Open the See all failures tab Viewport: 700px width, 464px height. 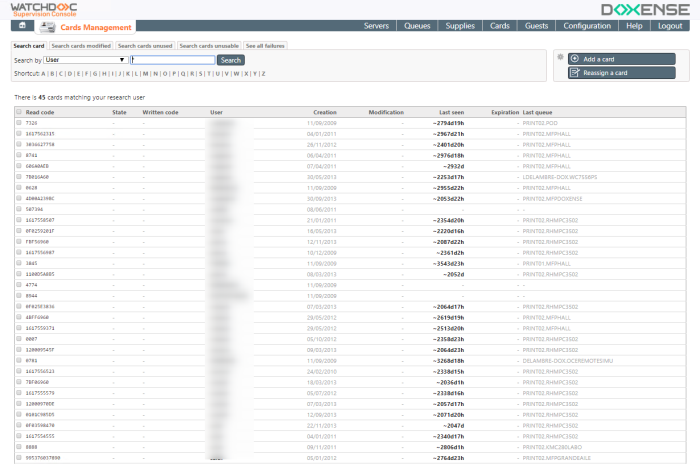point(265,45)
